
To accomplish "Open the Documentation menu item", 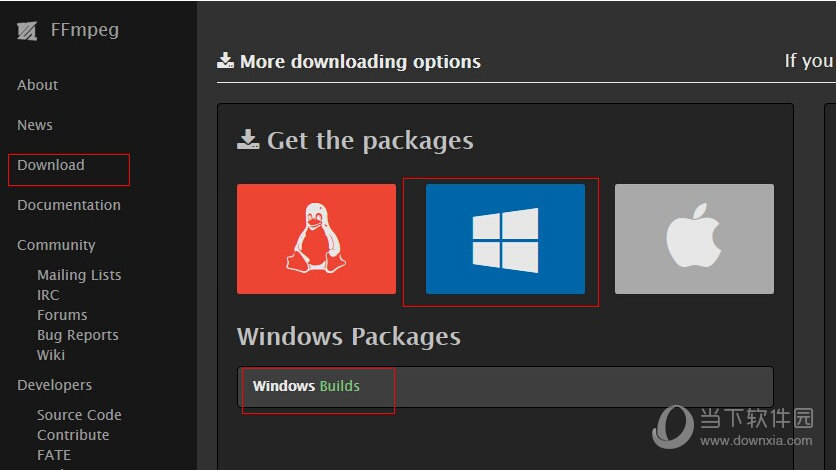I will (69, 205).
